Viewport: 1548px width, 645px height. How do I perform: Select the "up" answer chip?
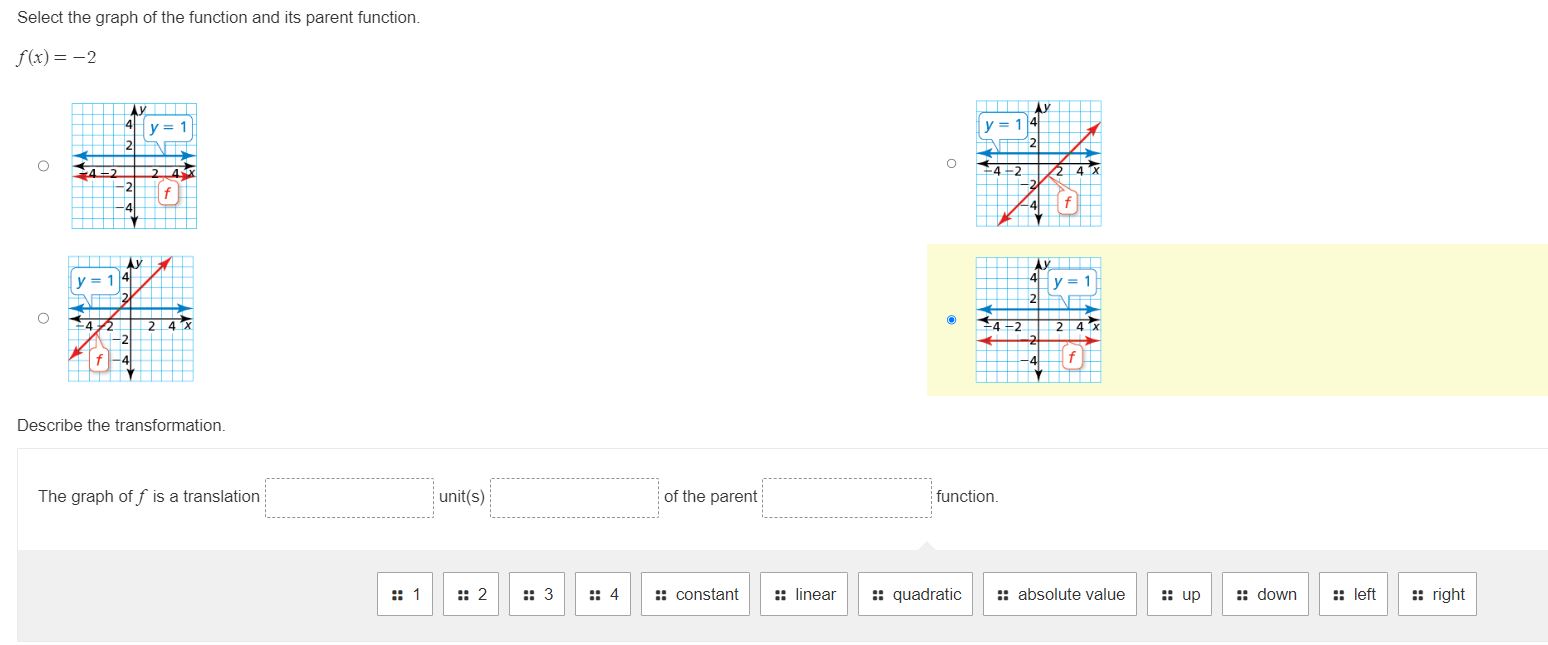point(1179,593)
